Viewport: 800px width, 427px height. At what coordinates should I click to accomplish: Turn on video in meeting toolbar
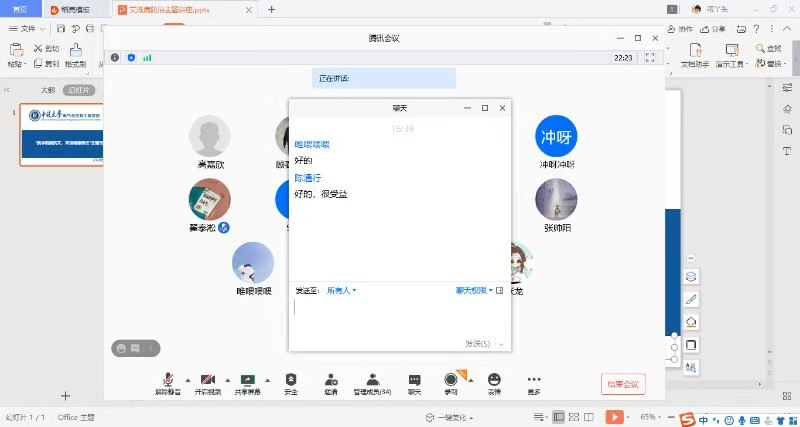pyautogui.click(x=207, y=380)
